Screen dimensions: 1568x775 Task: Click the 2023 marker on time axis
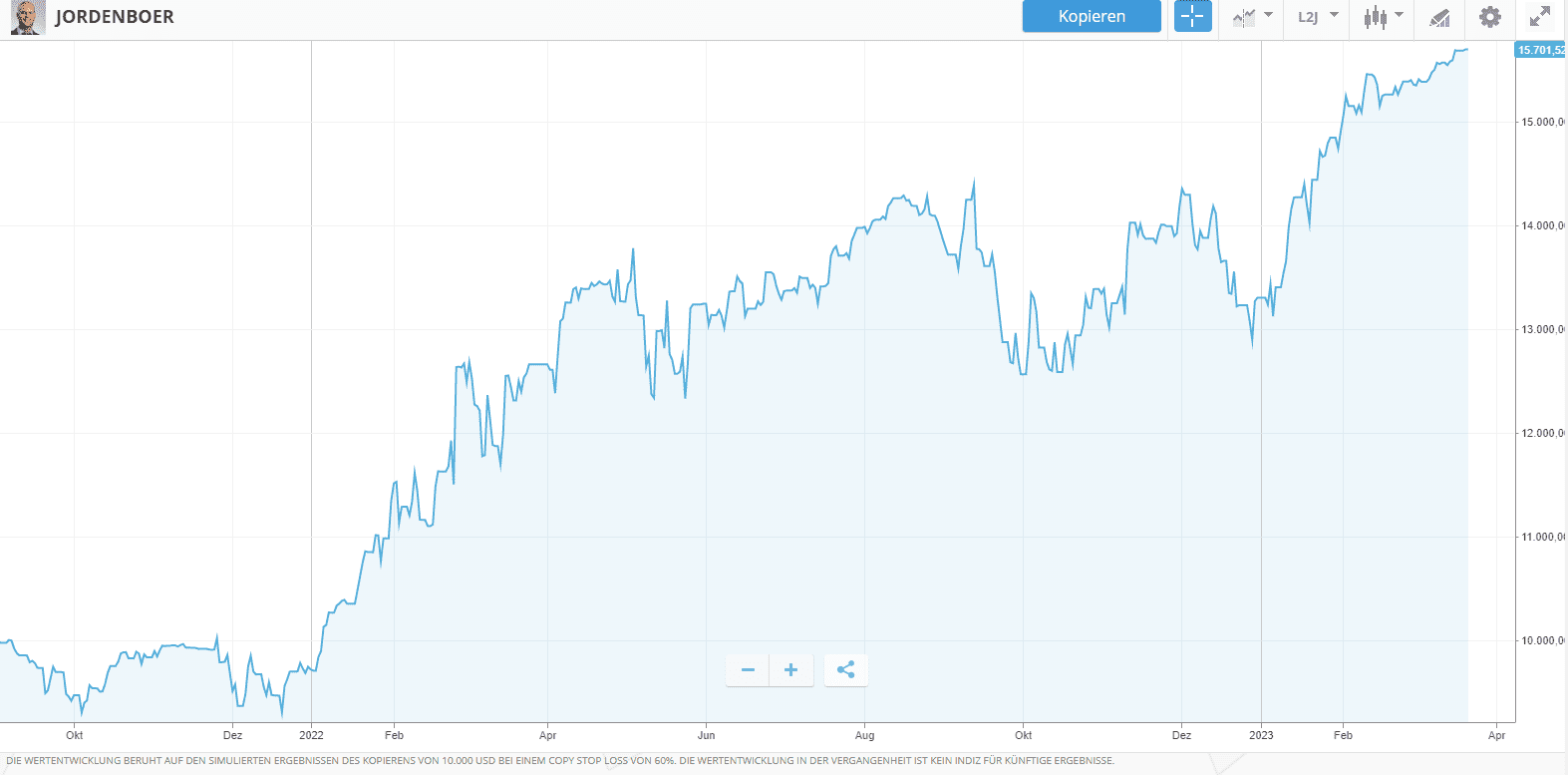pos(1261,735)
